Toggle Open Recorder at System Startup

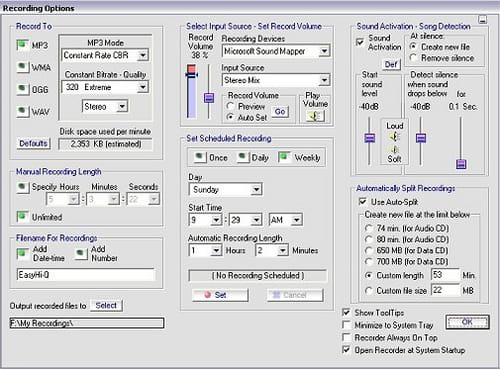coord(347,350)
